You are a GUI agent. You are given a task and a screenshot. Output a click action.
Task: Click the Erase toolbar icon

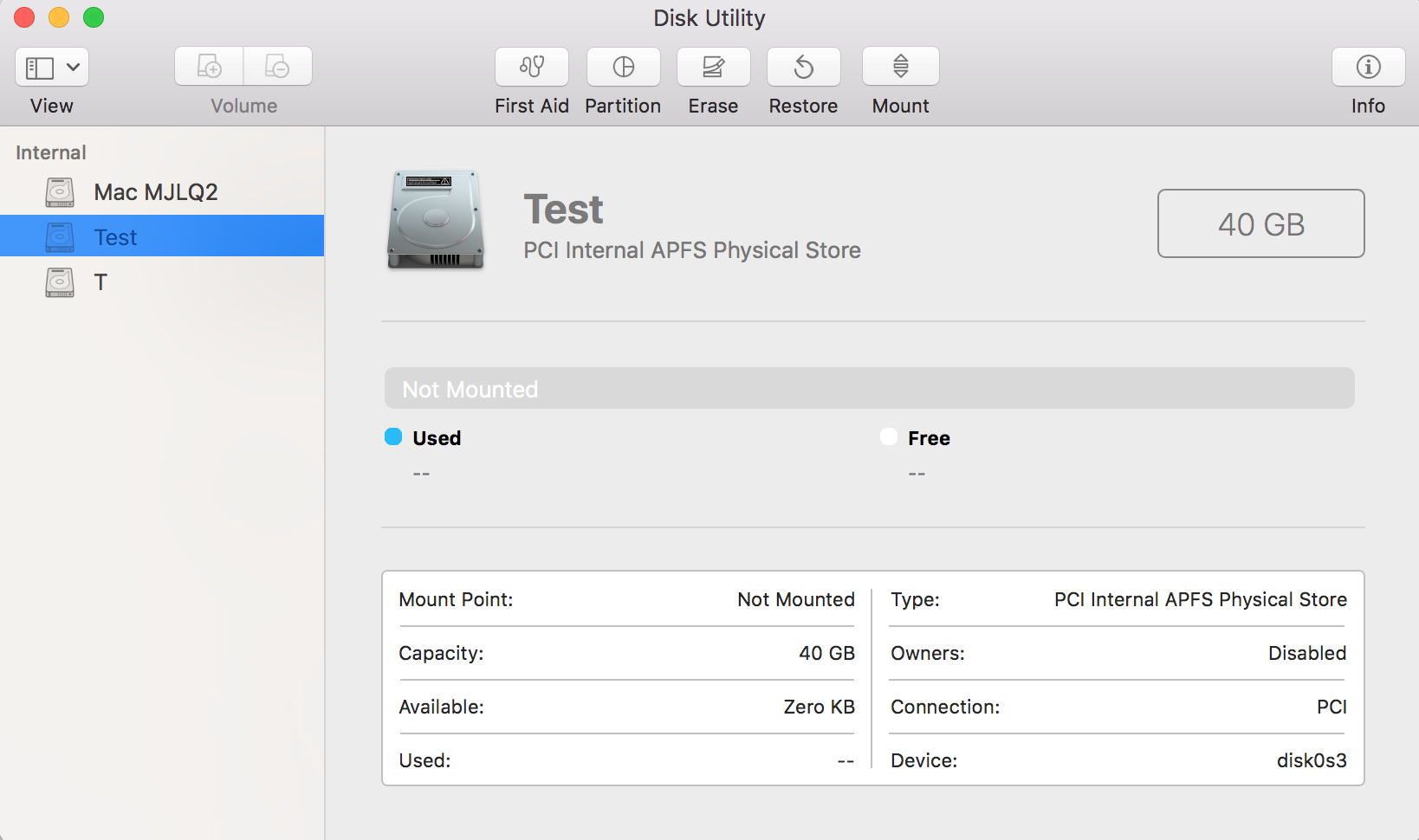713,68
